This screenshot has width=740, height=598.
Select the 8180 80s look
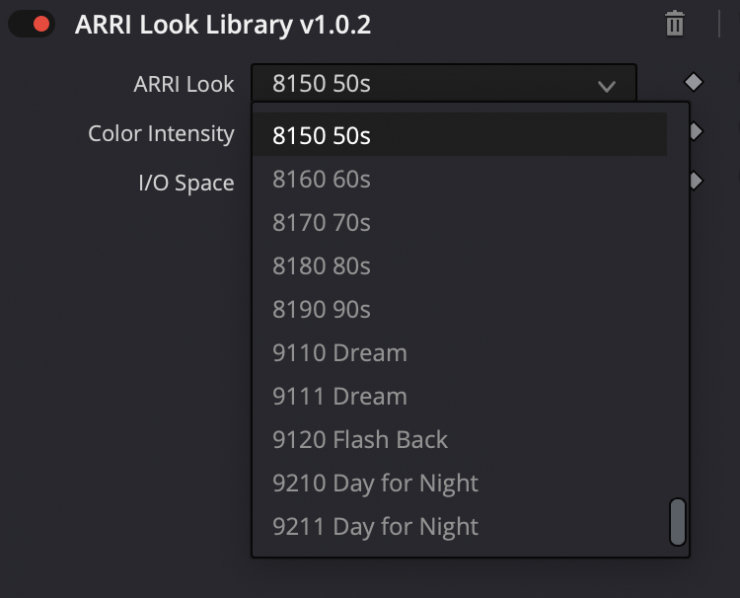point(460,266)
